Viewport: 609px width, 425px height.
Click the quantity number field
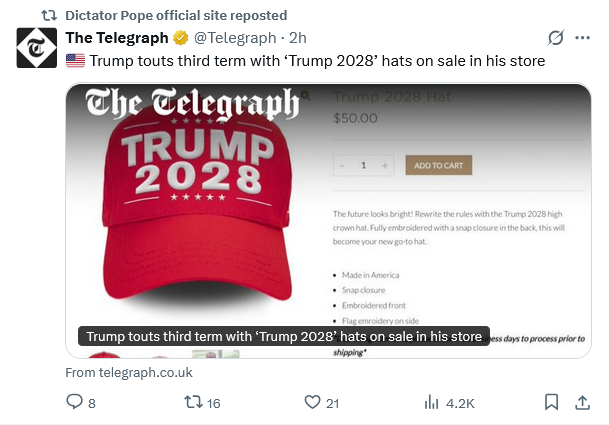(363, 165)
